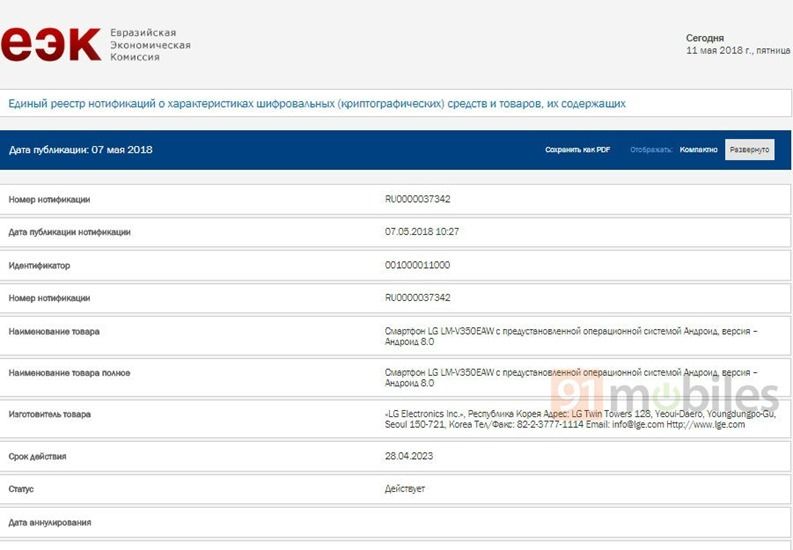
Task: Click the Наименование товара полное label
Action: click(69, 373)
